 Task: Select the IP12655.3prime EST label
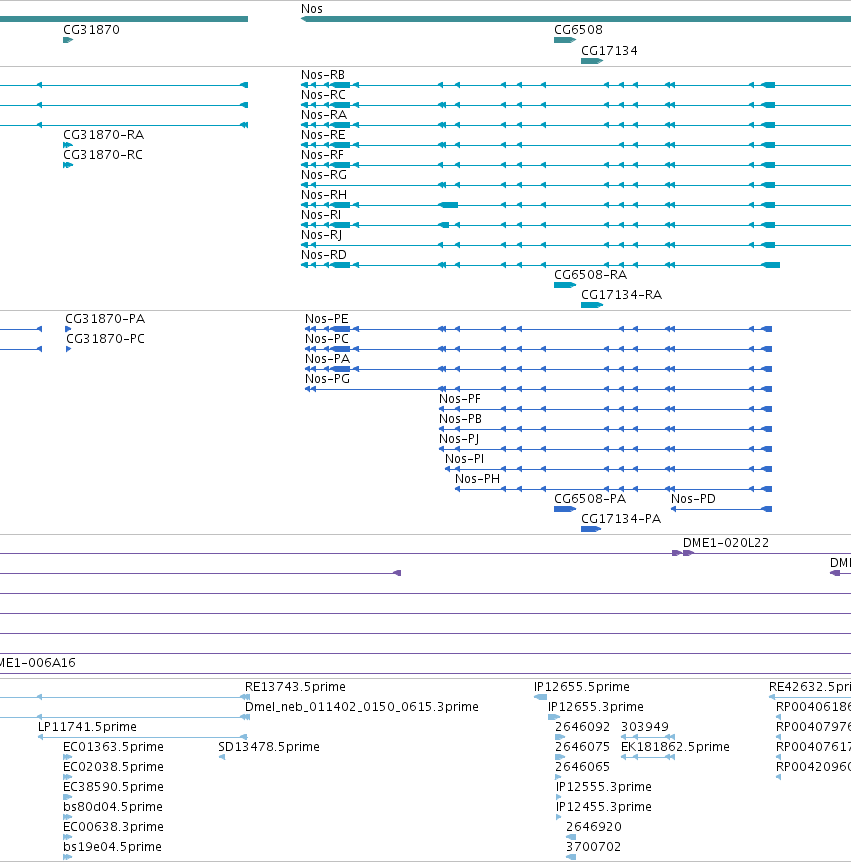point(596,706)
